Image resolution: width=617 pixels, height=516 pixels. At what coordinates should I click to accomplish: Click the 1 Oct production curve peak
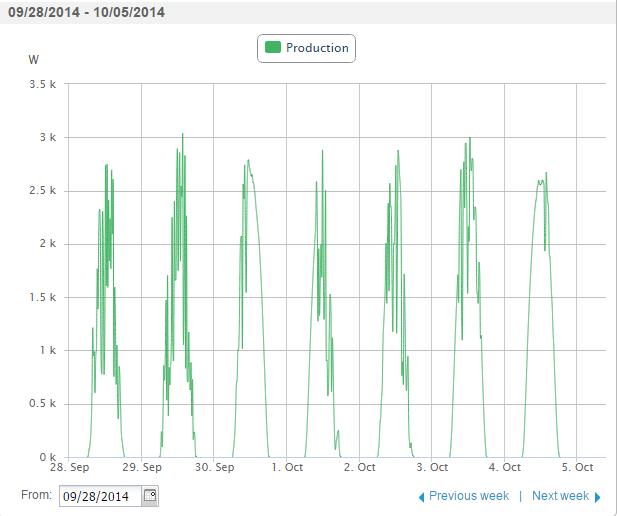tap(322, 151)
